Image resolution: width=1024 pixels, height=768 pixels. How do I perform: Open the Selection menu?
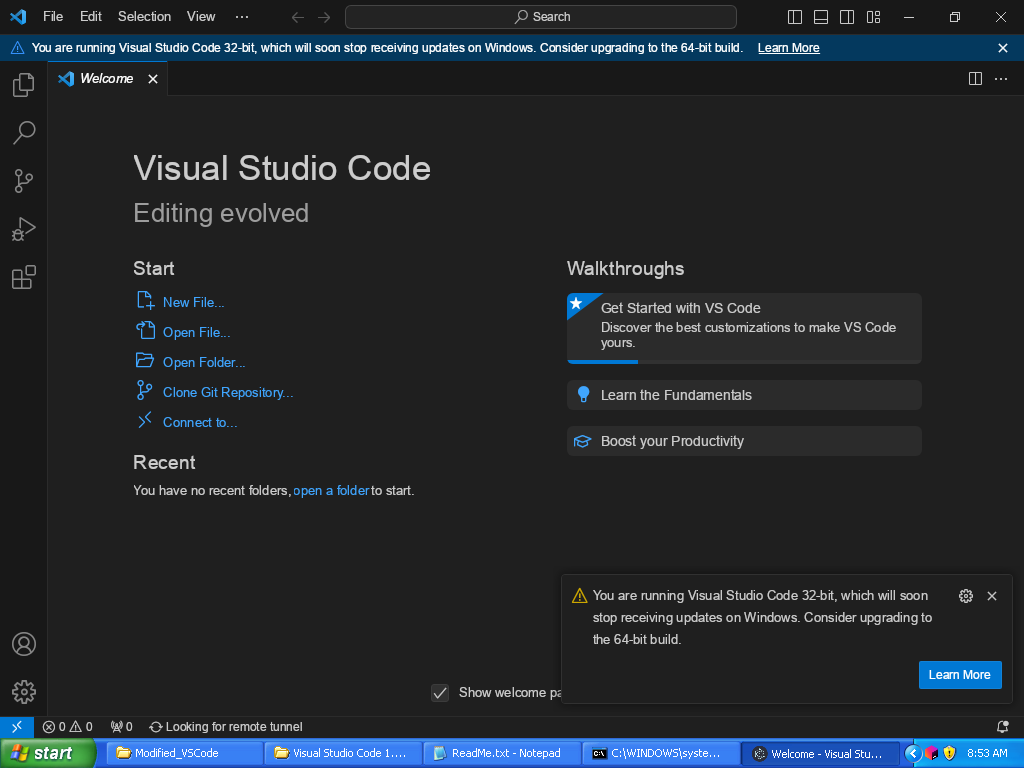click(144, 17)
